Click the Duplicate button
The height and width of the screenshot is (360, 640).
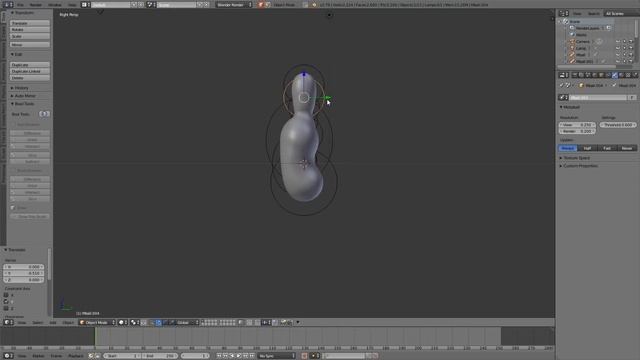[30, 65]
